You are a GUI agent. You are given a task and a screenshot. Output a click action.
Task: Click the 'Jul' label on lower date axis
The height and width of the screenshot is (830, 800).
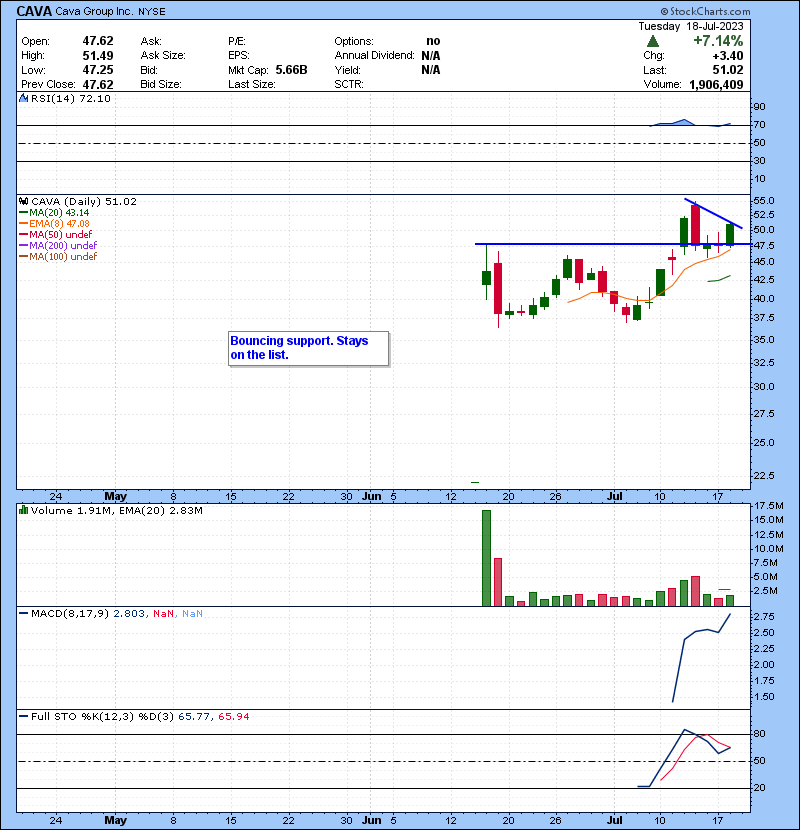614,820
